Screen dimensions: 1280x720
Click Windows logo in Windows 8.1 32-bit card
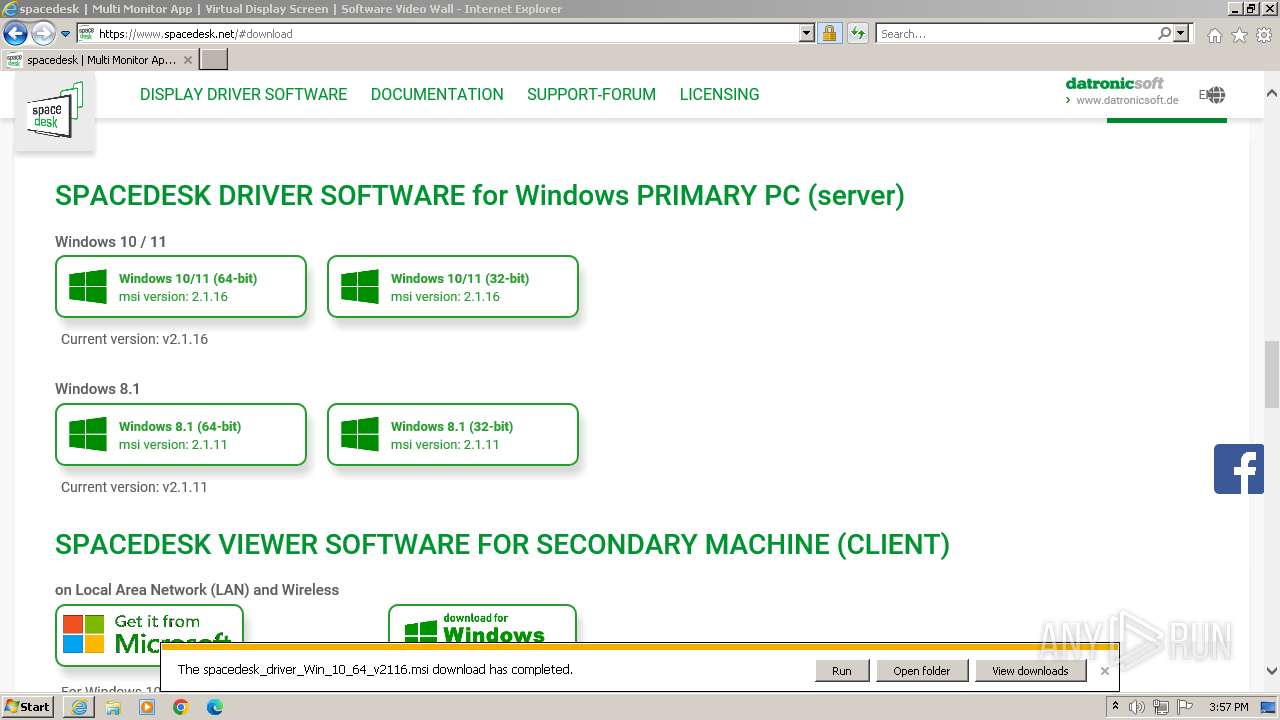360,435
